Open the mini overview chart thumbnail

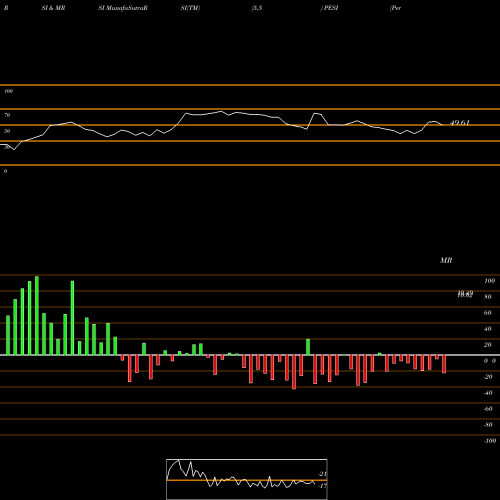(247, 479)
